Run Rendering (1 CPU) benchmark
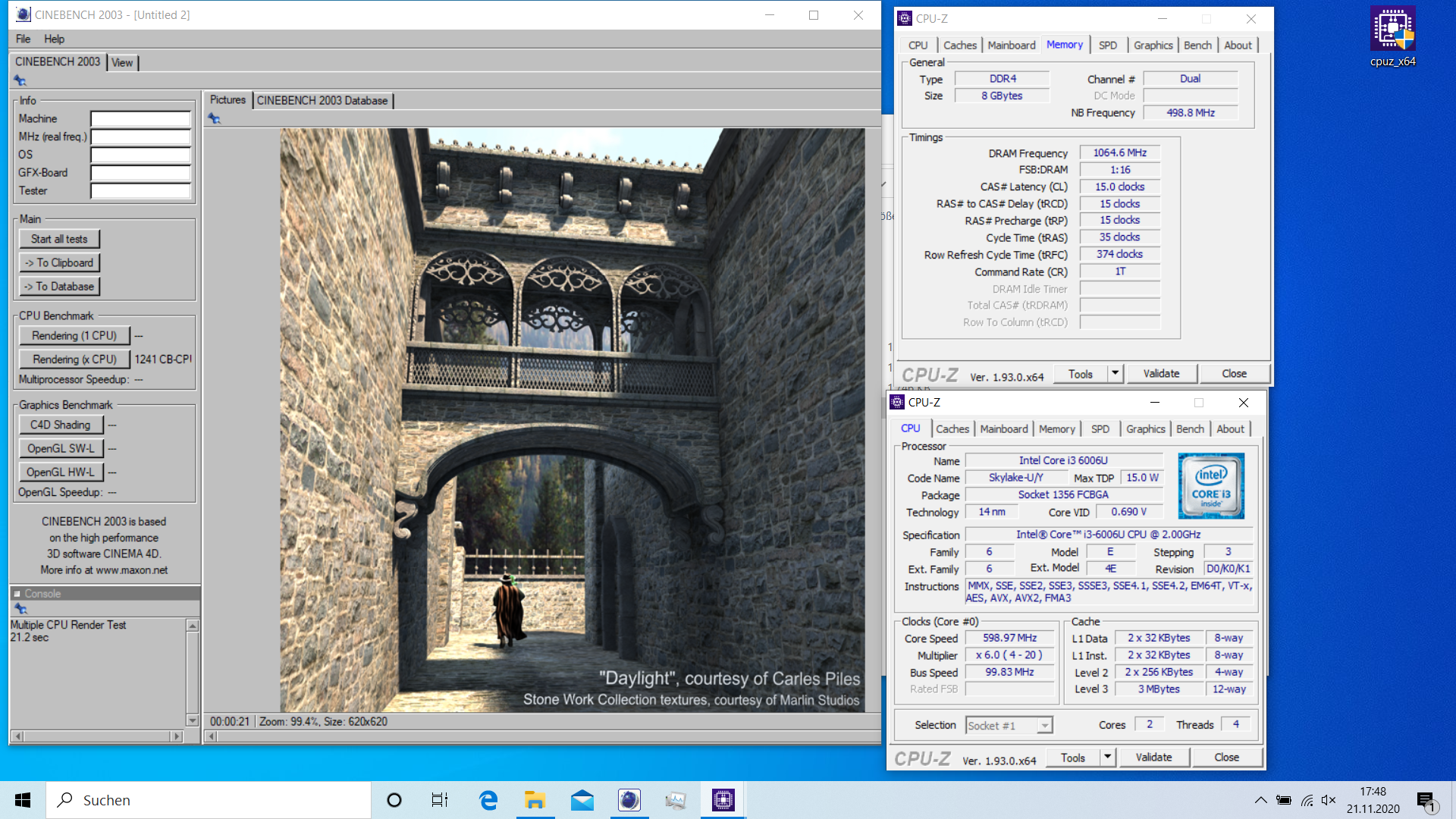1456x819 pixels. (x=74, y=335)
